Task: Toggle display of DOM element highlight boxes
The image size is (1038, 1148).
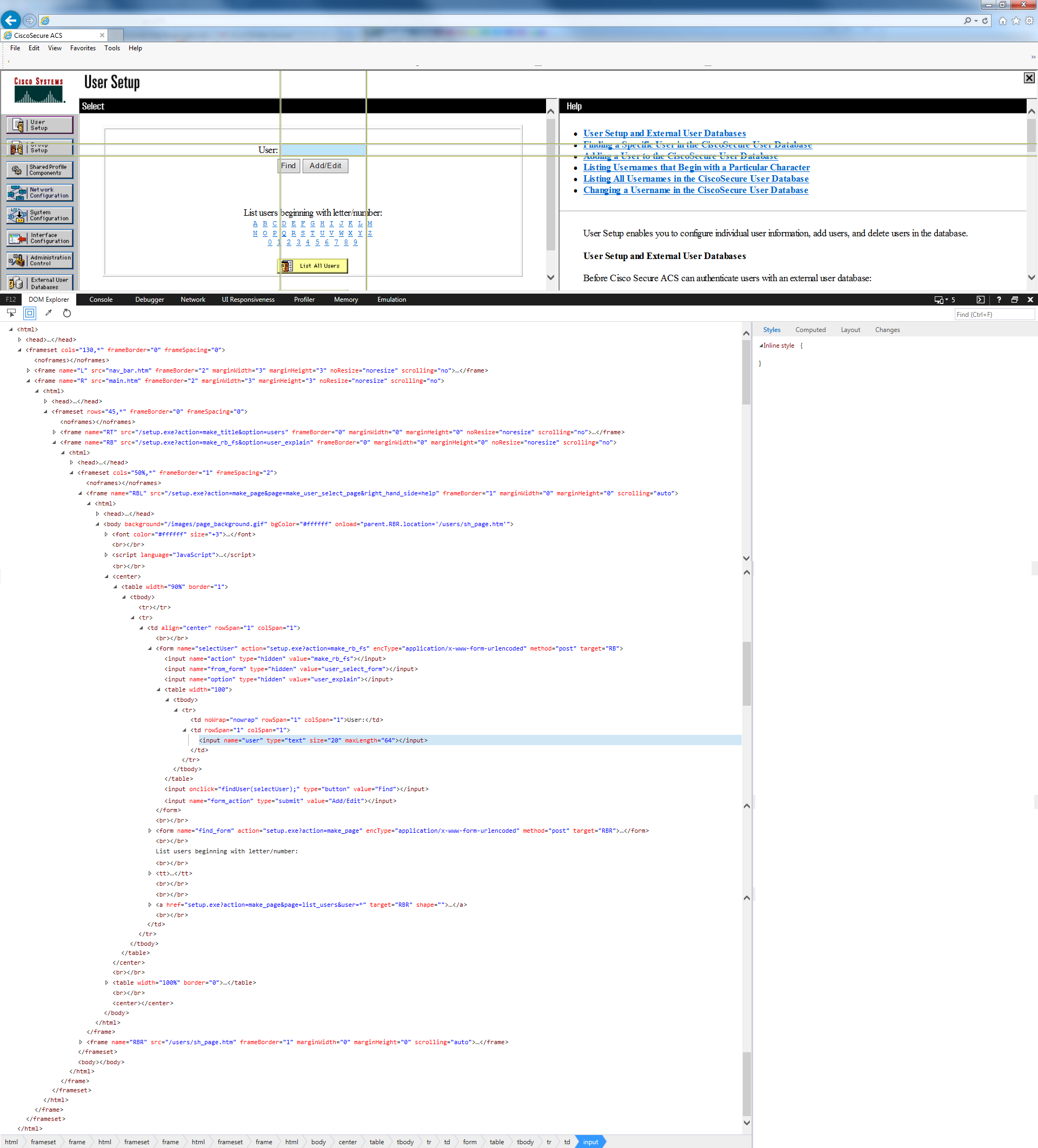Action: (30, 313)
